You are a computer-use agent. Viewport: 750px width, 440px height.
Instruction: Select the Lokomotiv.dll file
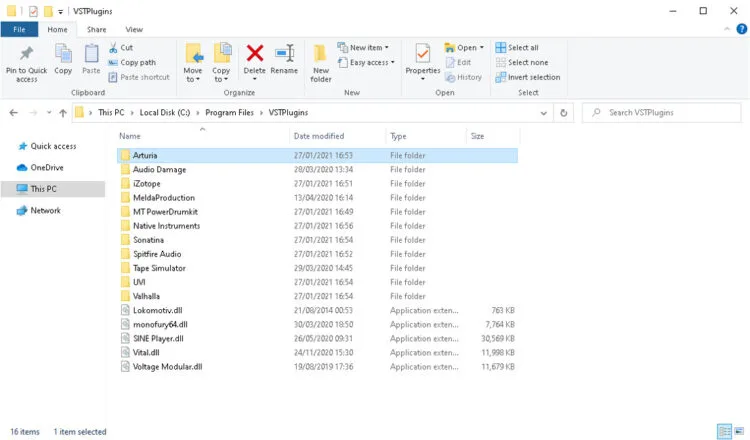[x=318, y=310]
